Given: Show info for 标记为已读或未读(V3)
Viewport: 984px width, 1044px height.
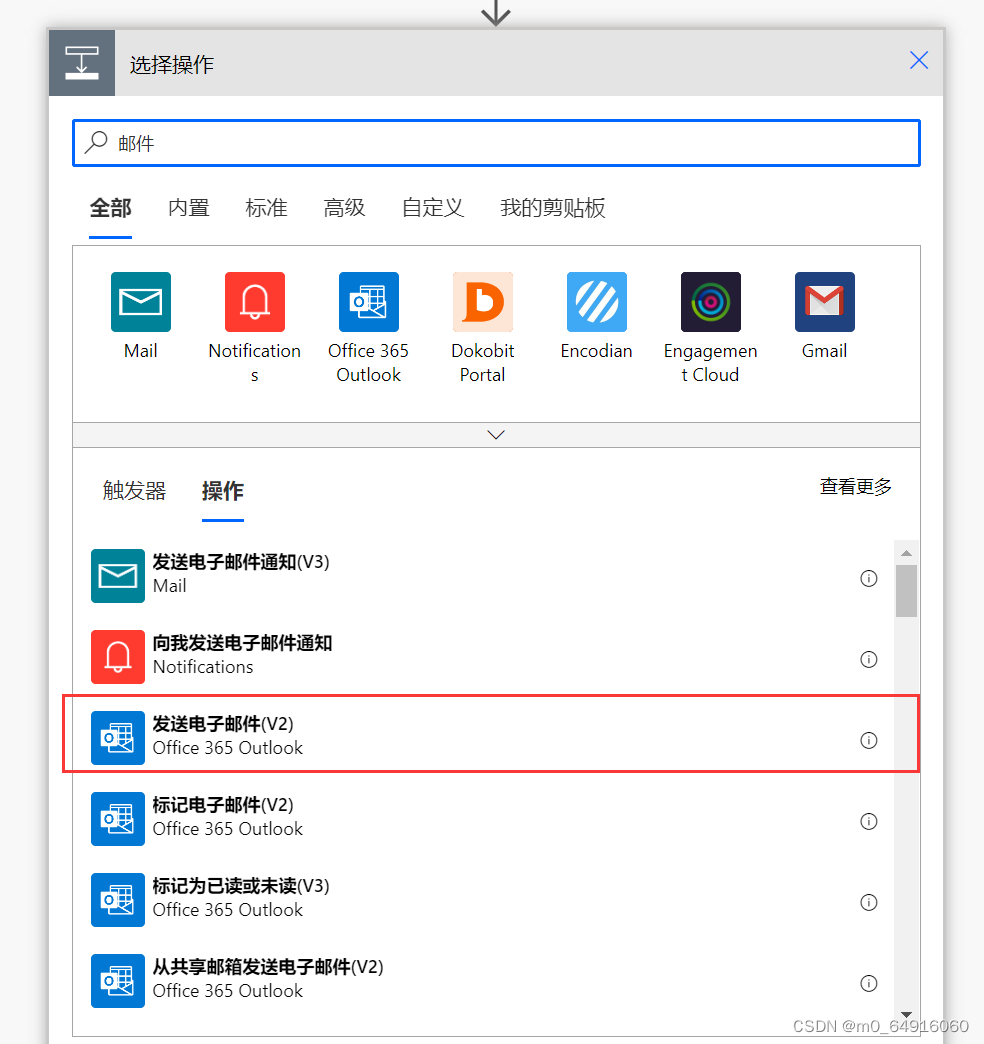Looking at the screenshot, I should pos(869,902).
